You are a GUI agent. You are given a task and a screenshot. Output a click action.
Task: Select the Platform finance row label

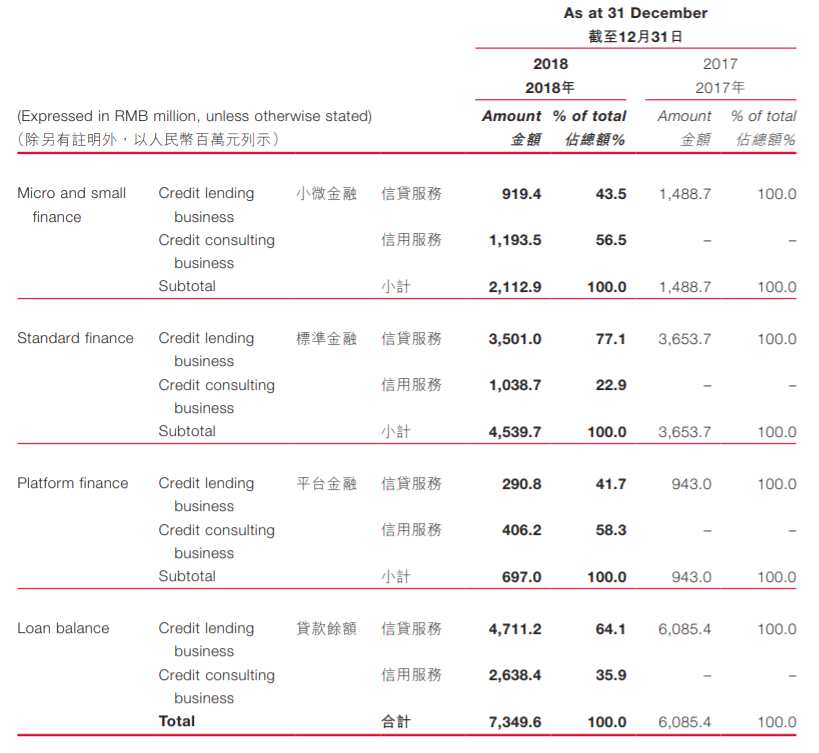click(73, 483)
